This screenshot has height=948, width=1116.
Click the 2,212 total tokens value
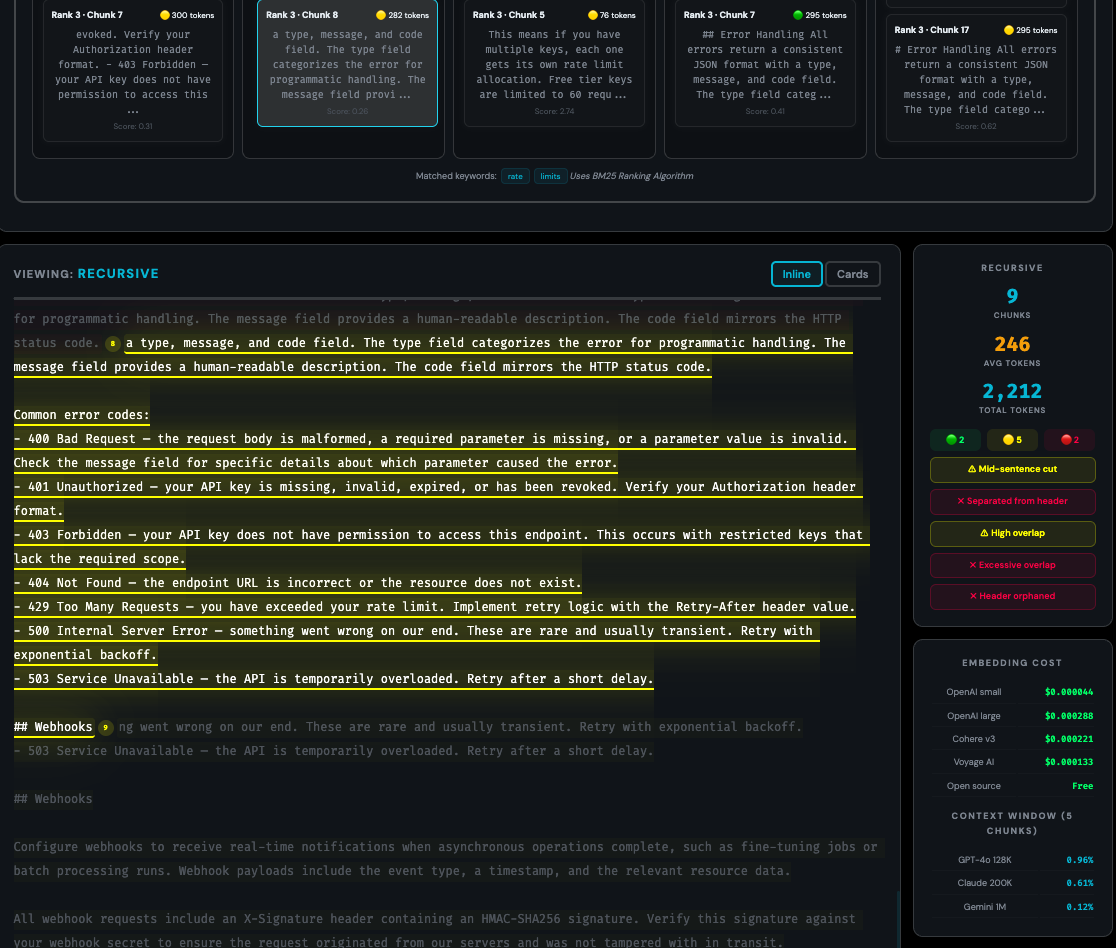pyautogui.click(x=1012, y=391)
